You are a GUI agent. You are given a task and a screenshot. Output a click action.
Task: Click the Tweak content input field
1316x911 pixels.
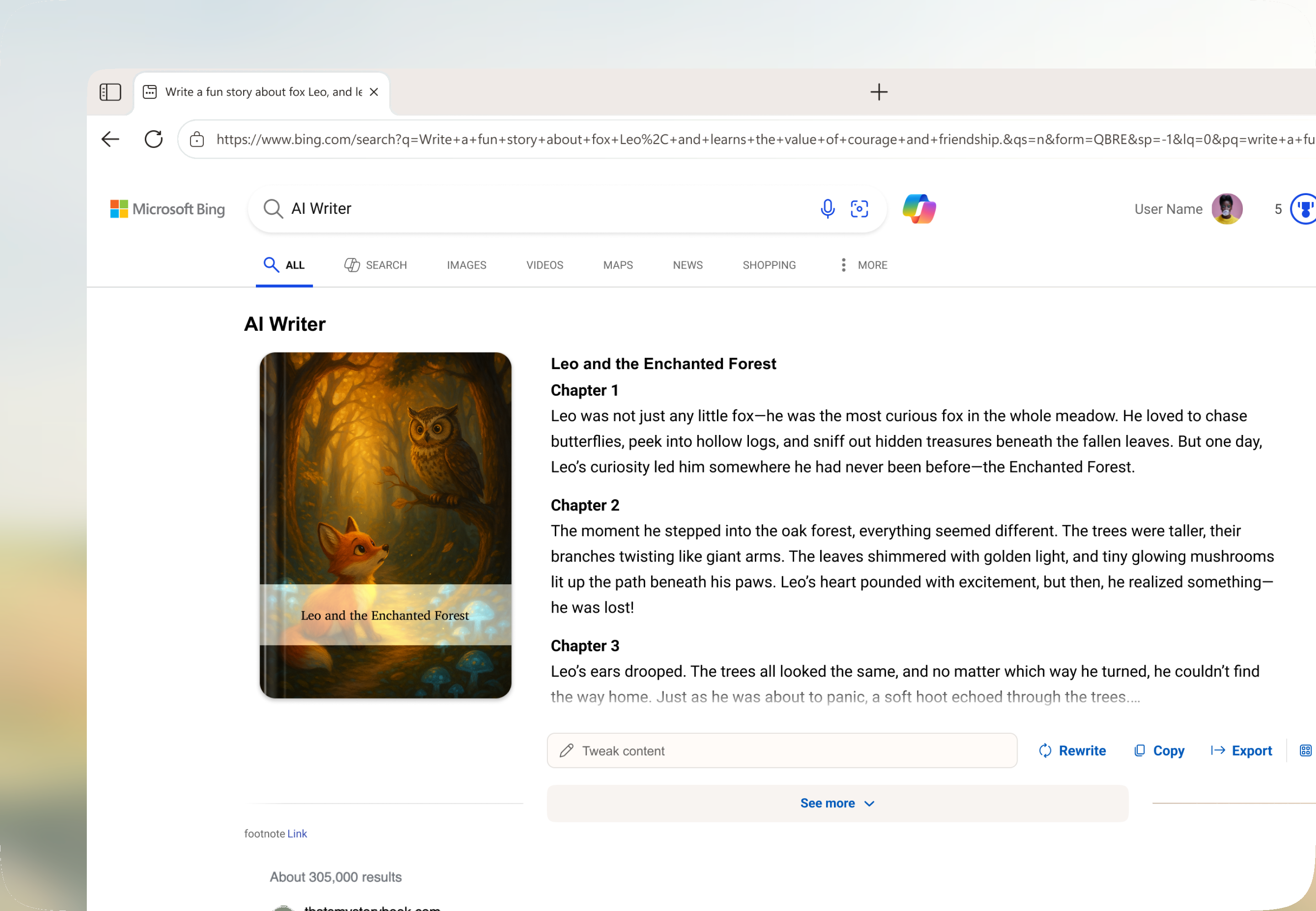(782, 751)
